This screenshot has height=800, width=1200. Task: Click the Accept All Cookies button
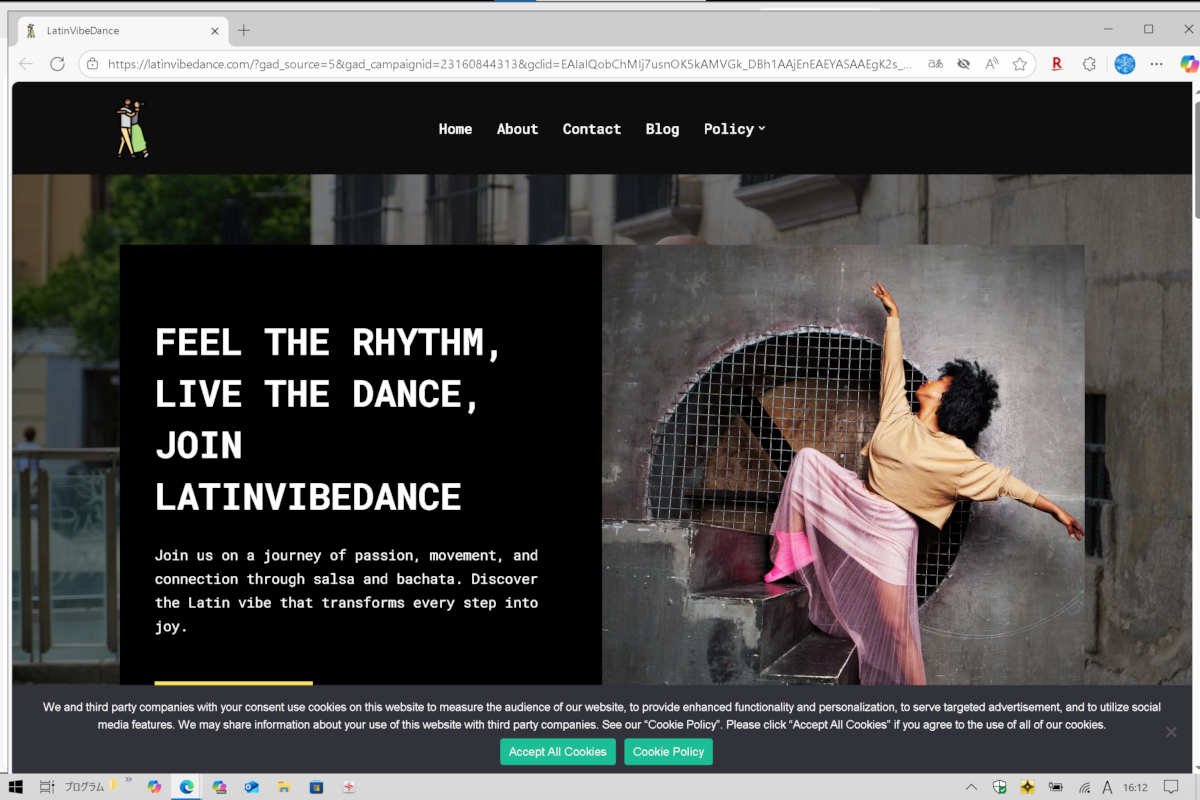point(557,752)
